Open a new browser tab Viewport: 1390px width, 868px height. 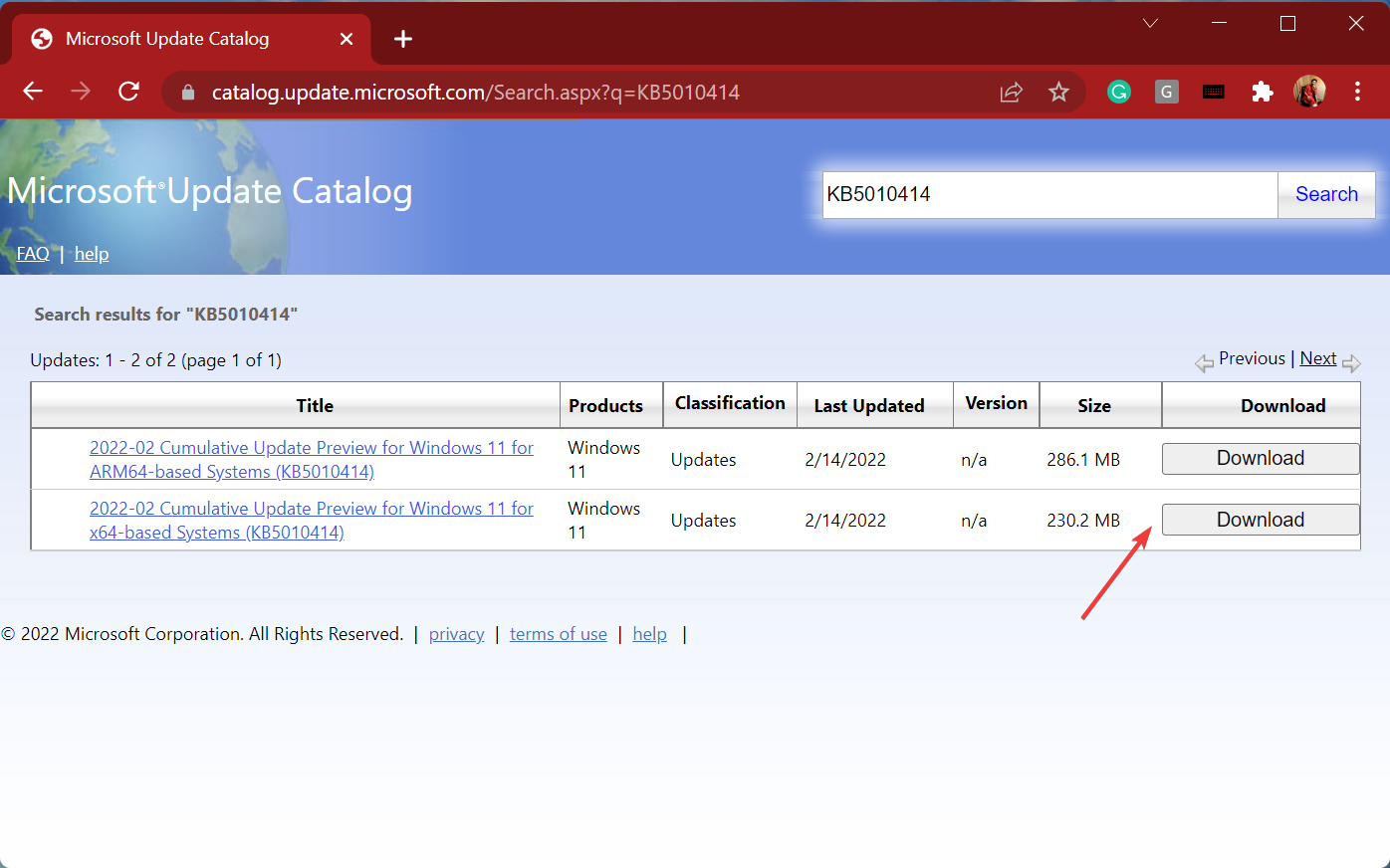click(402, 38)
